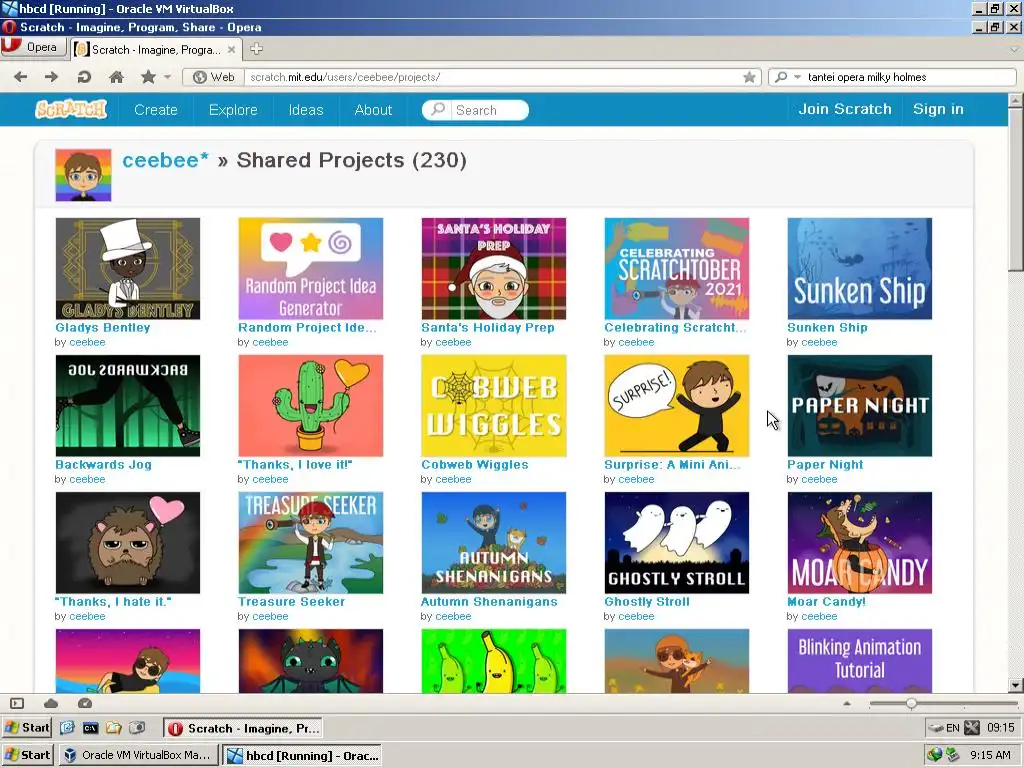This screenshot has width=1024, height=768.
Task: Click the wrench tools tray icon in guest
Action: pyautogui.click(x=972, y=728)
